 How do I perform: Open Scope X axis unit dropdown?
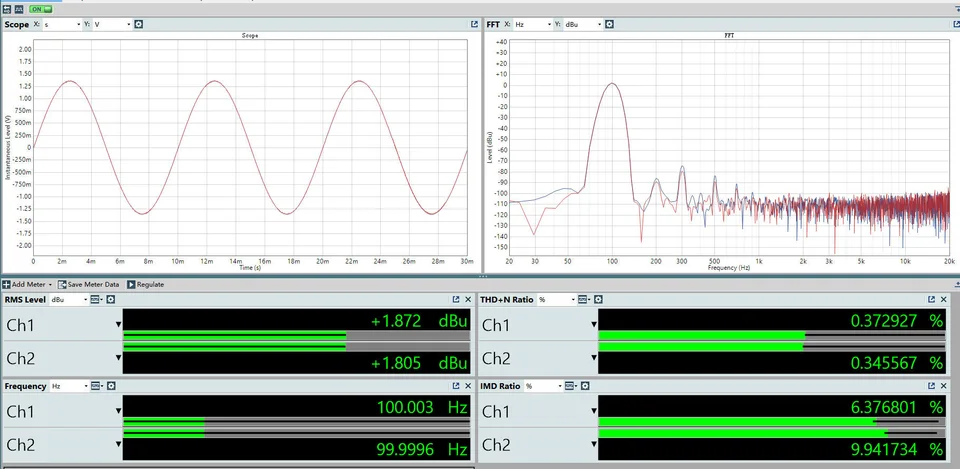point(61,24)
